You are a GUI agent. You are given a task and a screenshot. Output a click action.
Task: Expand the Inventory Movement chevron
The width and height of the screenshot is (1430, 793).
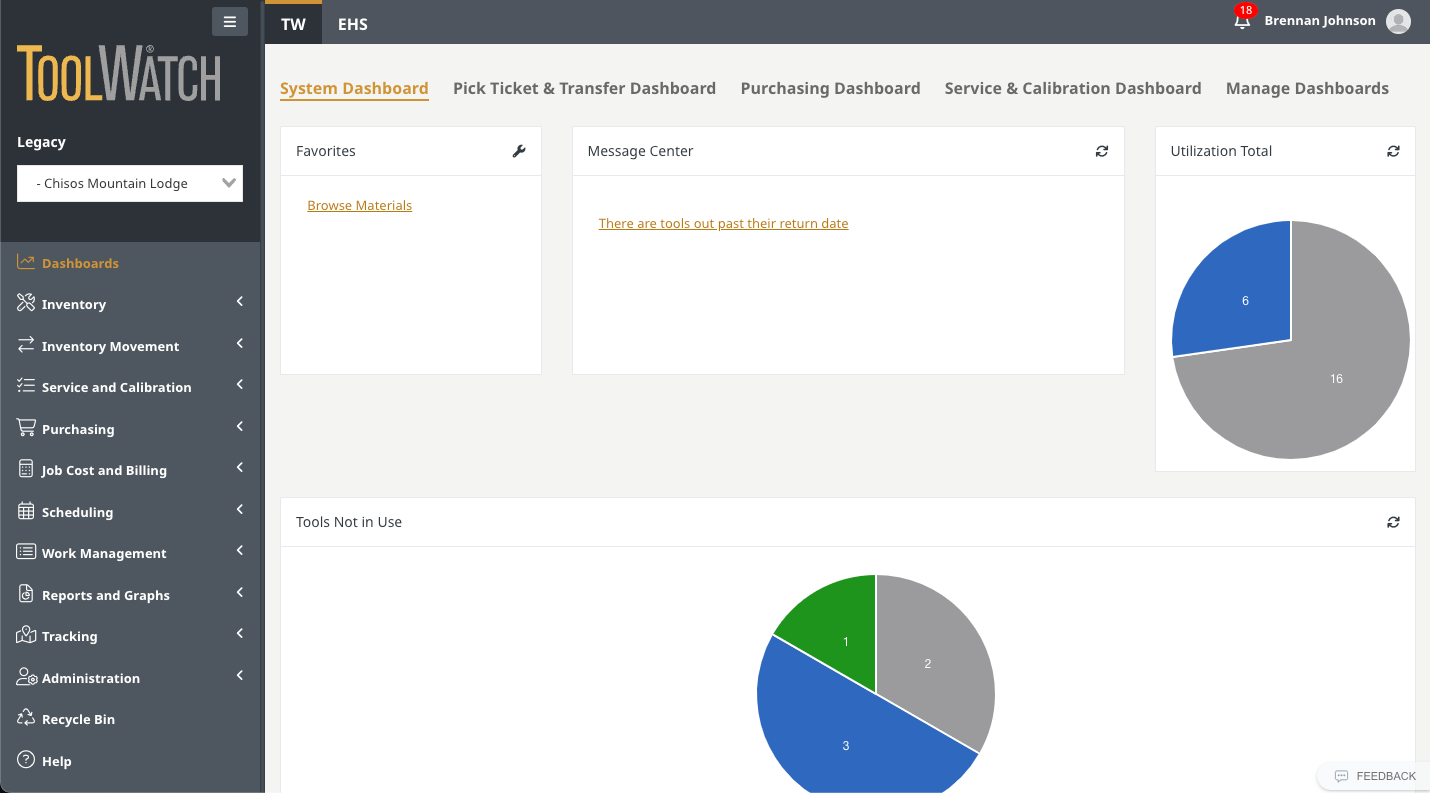(240, 344)
